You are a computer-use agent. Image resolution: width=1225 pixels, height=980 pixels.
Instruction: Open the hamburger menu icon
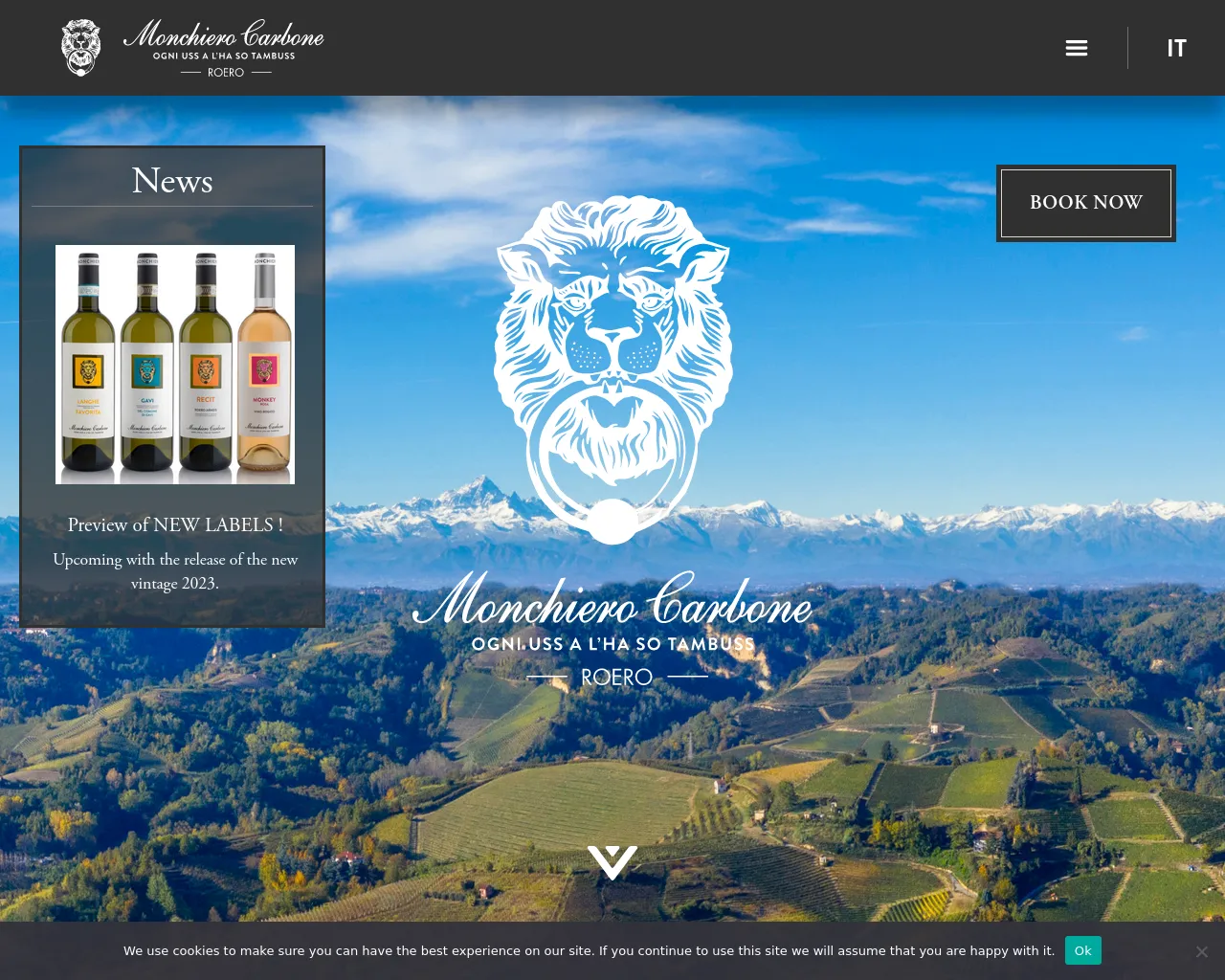click(x=1077, y=48)
